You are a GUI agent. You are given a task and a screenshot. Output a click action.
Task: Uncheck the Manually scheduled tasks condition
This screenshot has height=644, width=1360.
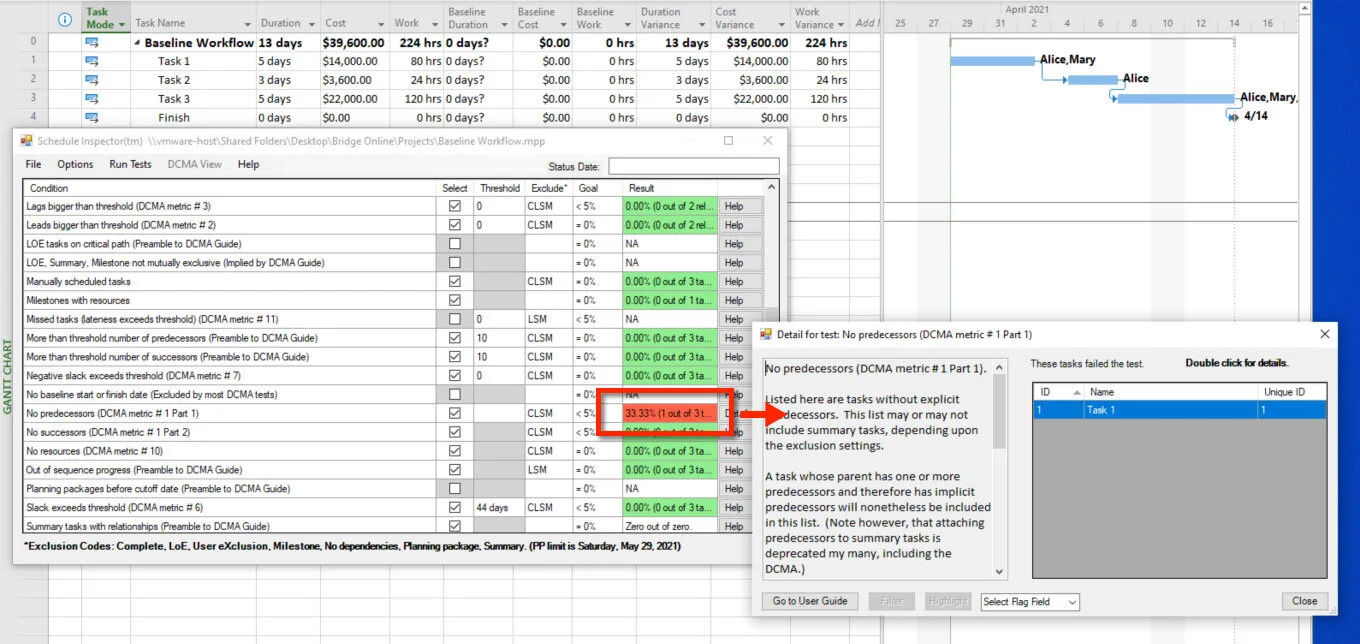(455, 281)
